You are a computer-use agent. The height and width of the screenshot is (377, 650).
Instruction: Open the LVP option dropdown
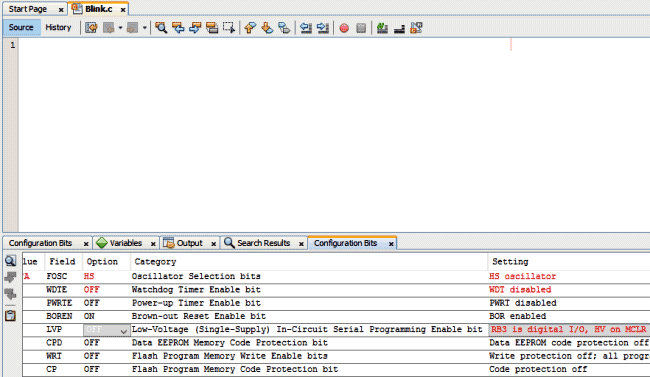click(123, 331)
